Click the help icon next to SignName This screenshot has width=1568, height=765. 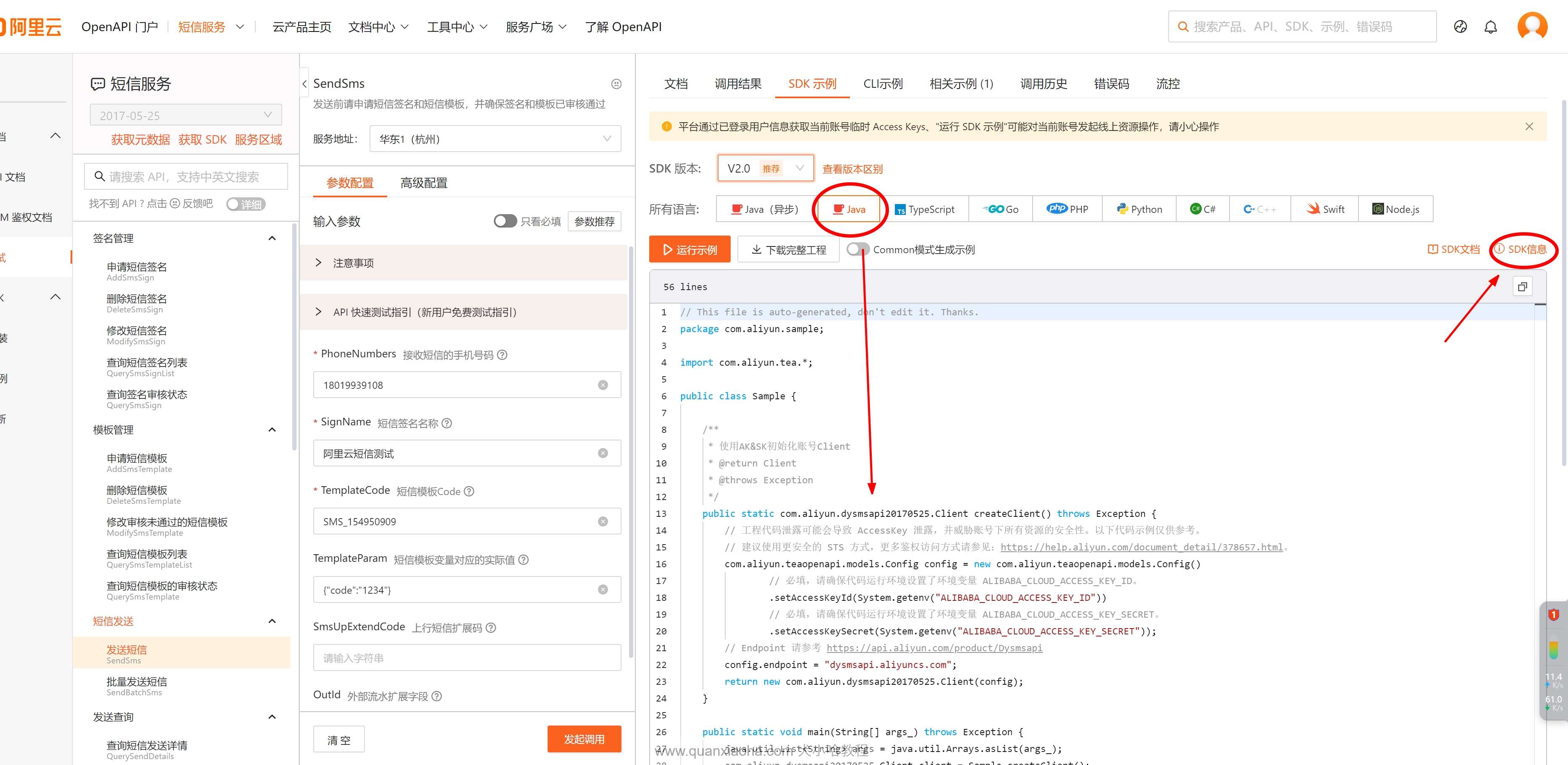tap(447, 423)
